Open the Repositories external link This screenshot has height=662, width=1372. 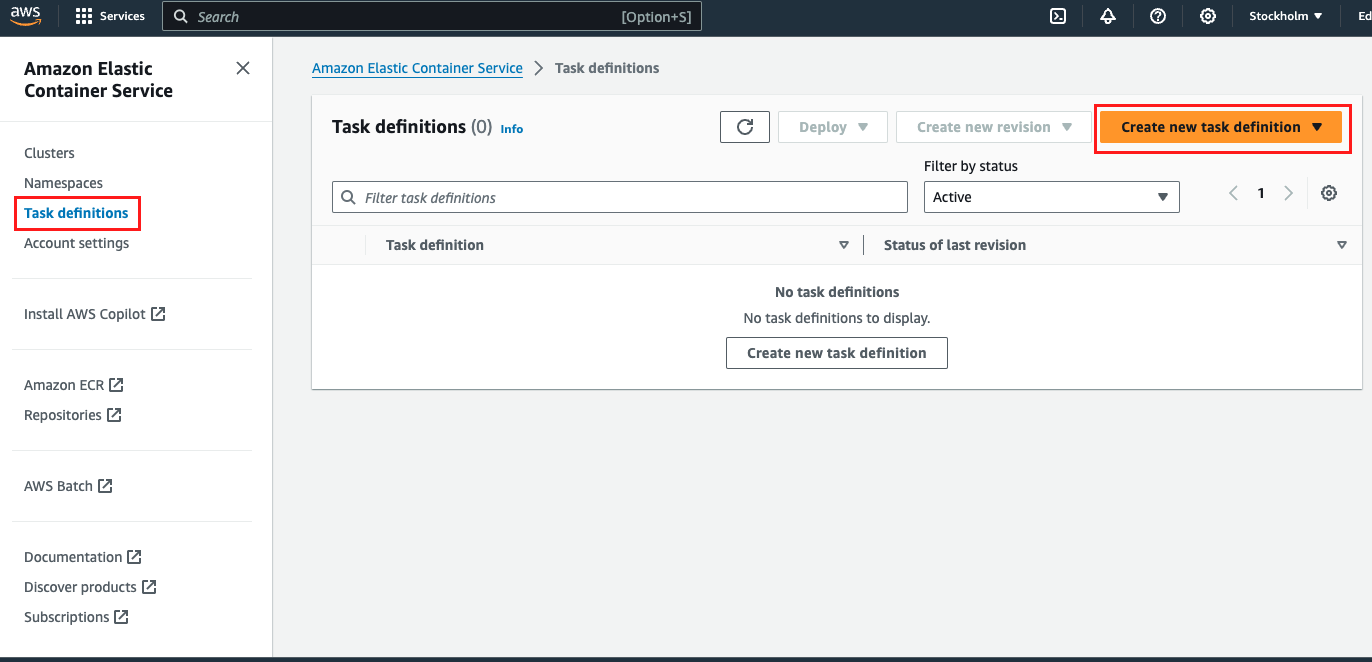point(72,415)
